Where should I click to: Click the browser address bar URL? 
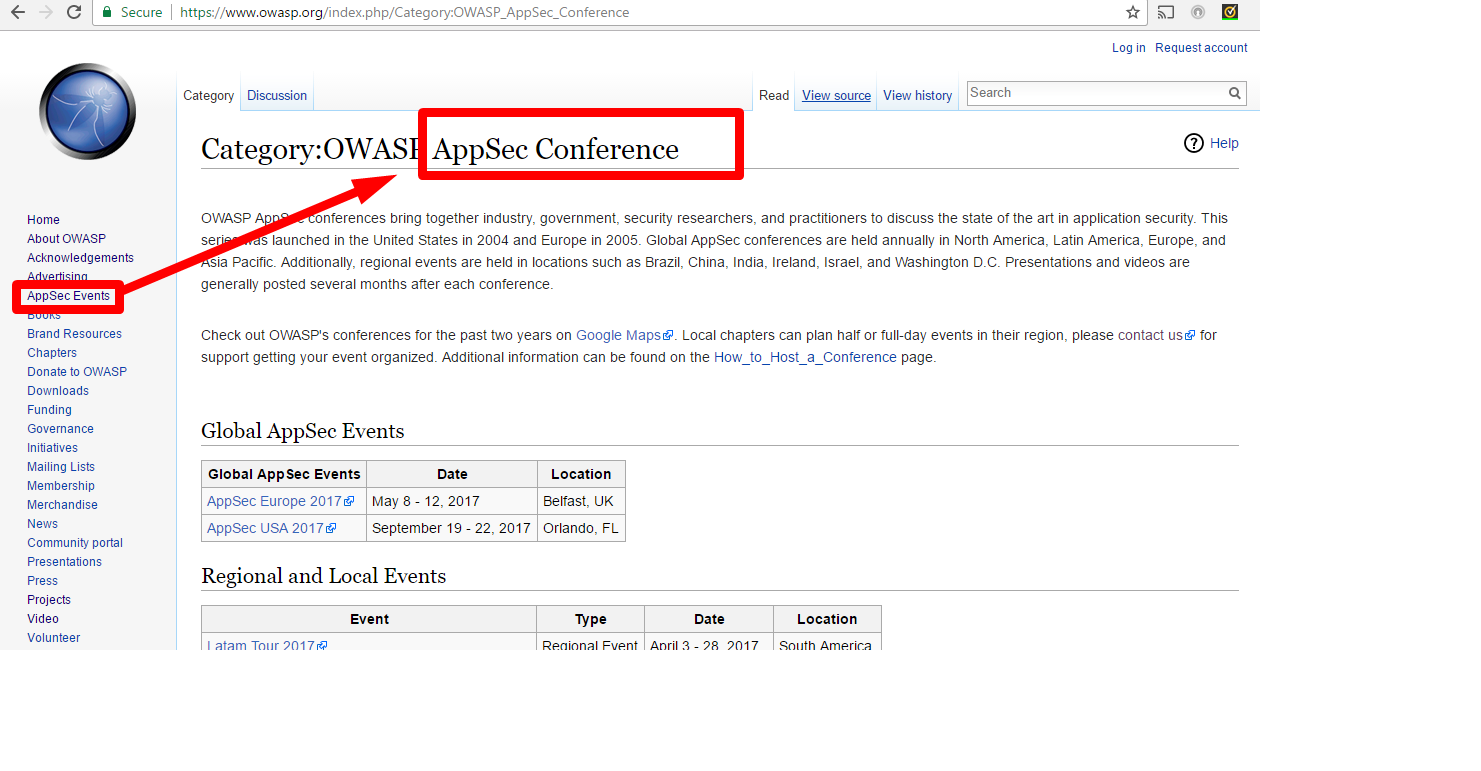(405, 12)
